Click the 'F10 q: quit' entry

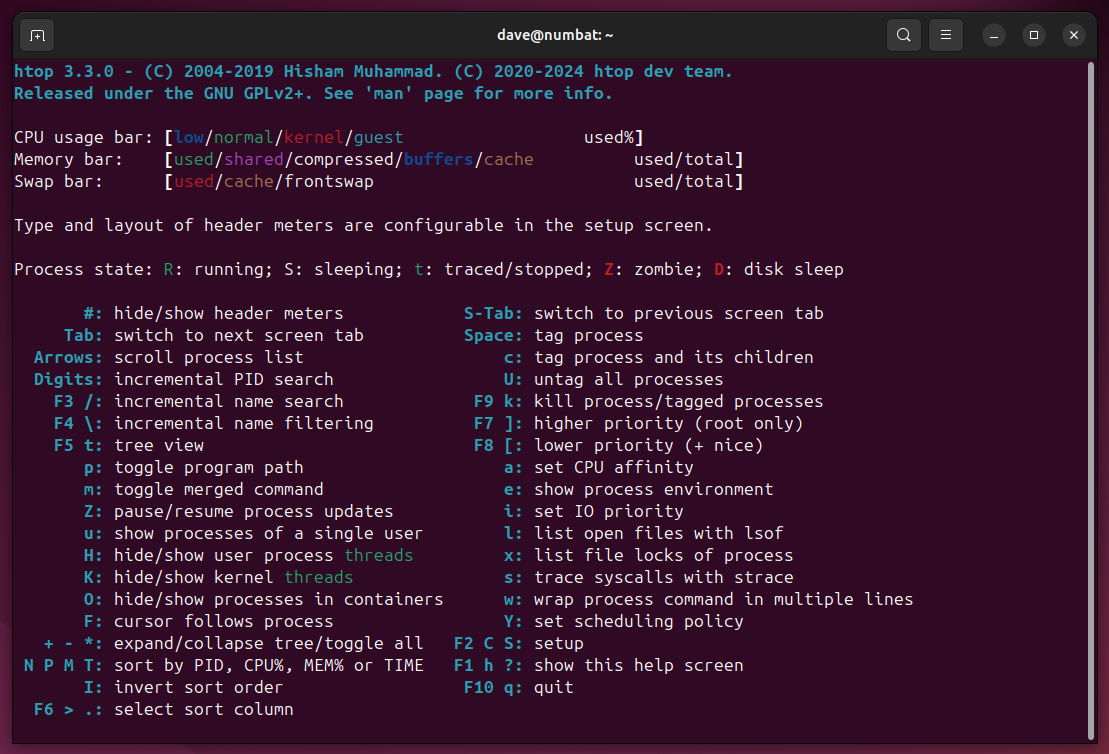(518, 687)
